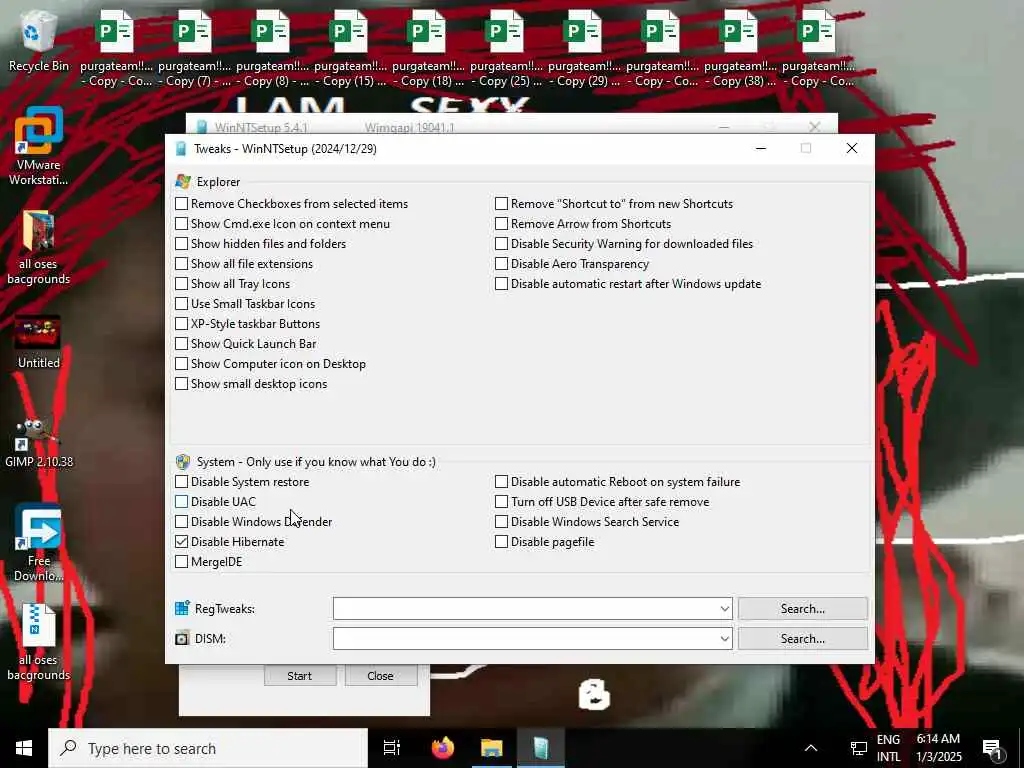Image resolution: width=1024 pixels, height=768 pixels.
Task: Toggle the Disable pagefile checkbox
Action: (x=502, y=542)
